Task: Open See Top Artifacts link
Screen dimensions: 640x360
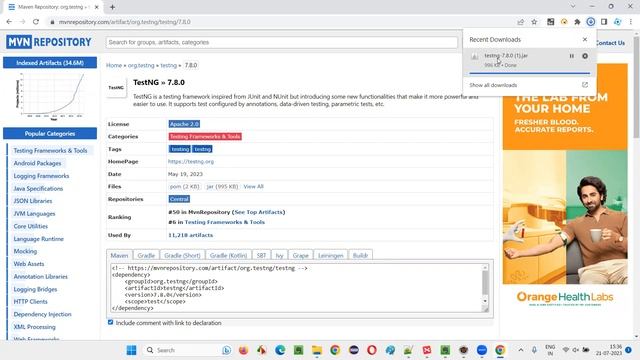Action: [259, 212]
